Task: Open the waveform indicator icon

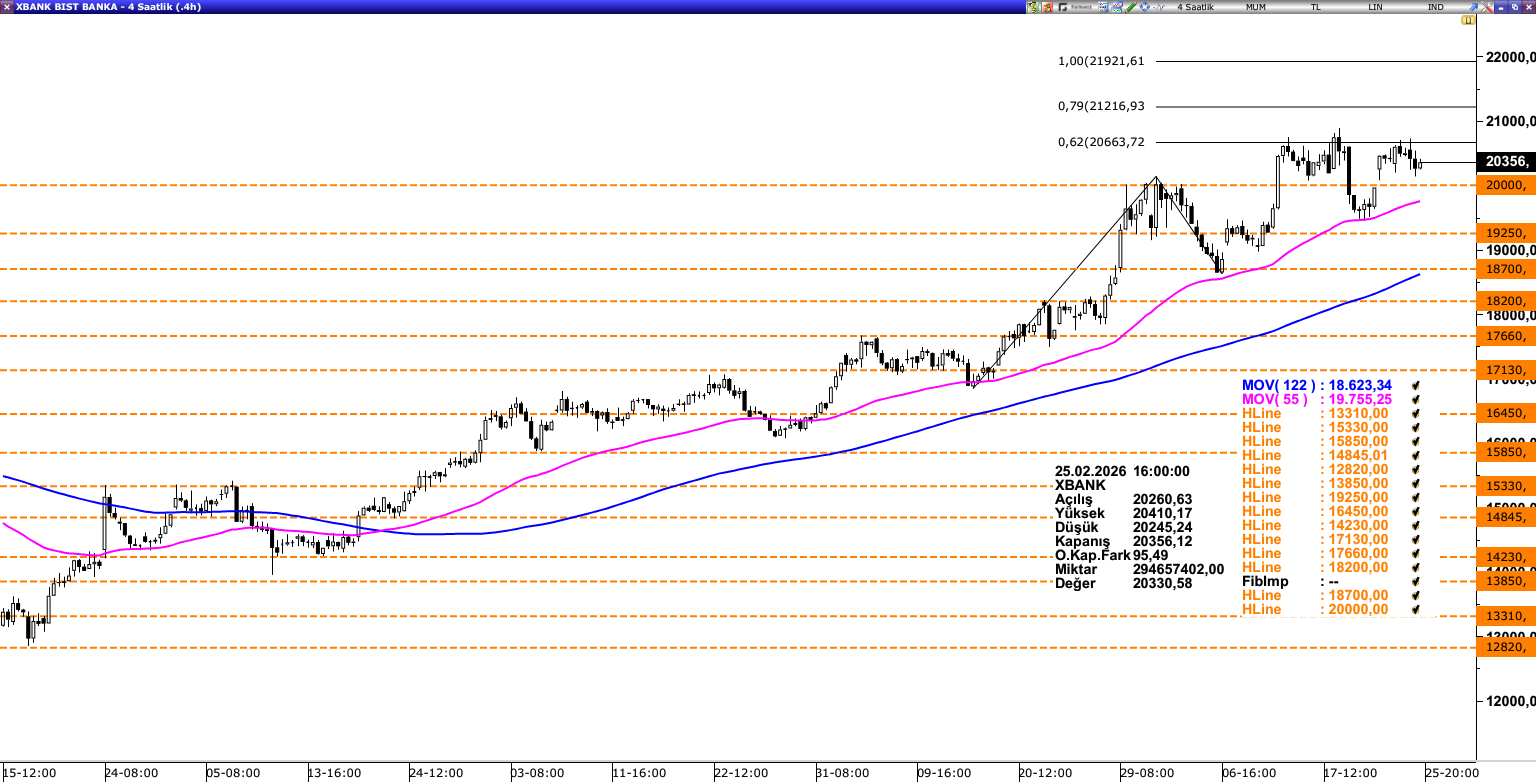Action: 1158,7
